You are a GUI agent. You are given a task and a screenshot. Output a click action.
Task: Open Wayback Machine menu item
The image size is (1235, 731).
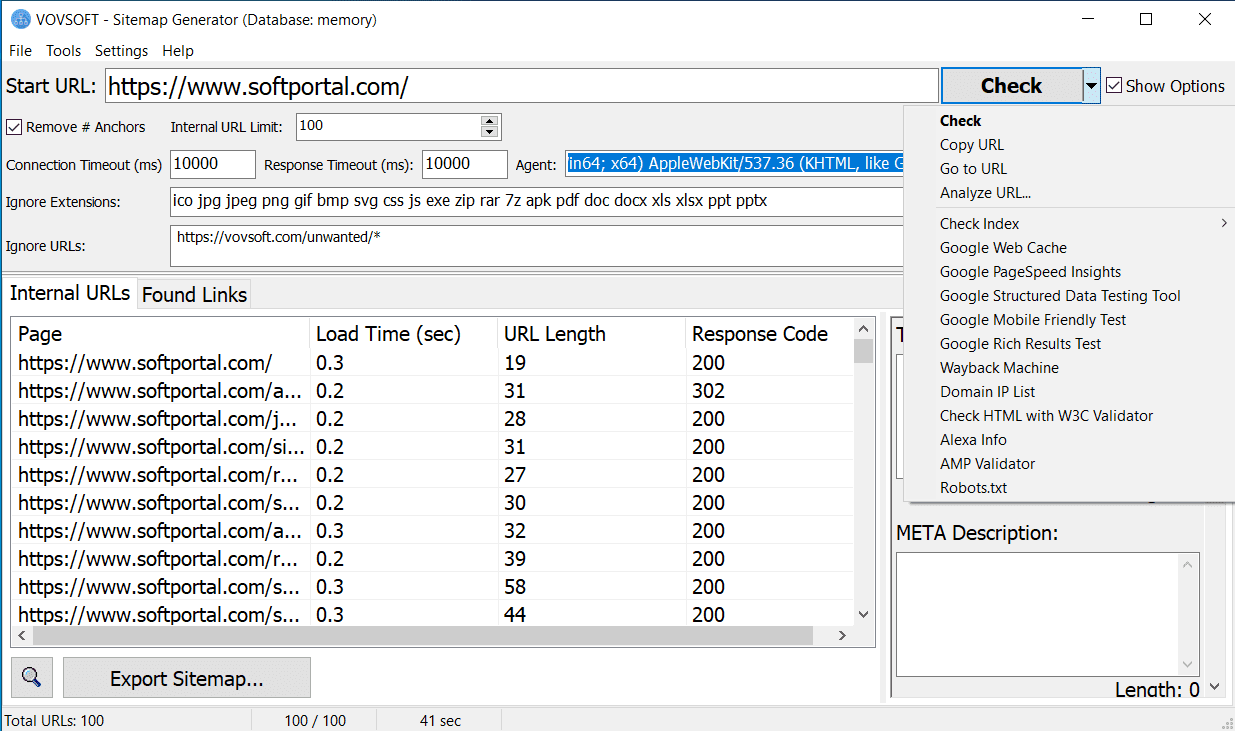pos(999,368)
